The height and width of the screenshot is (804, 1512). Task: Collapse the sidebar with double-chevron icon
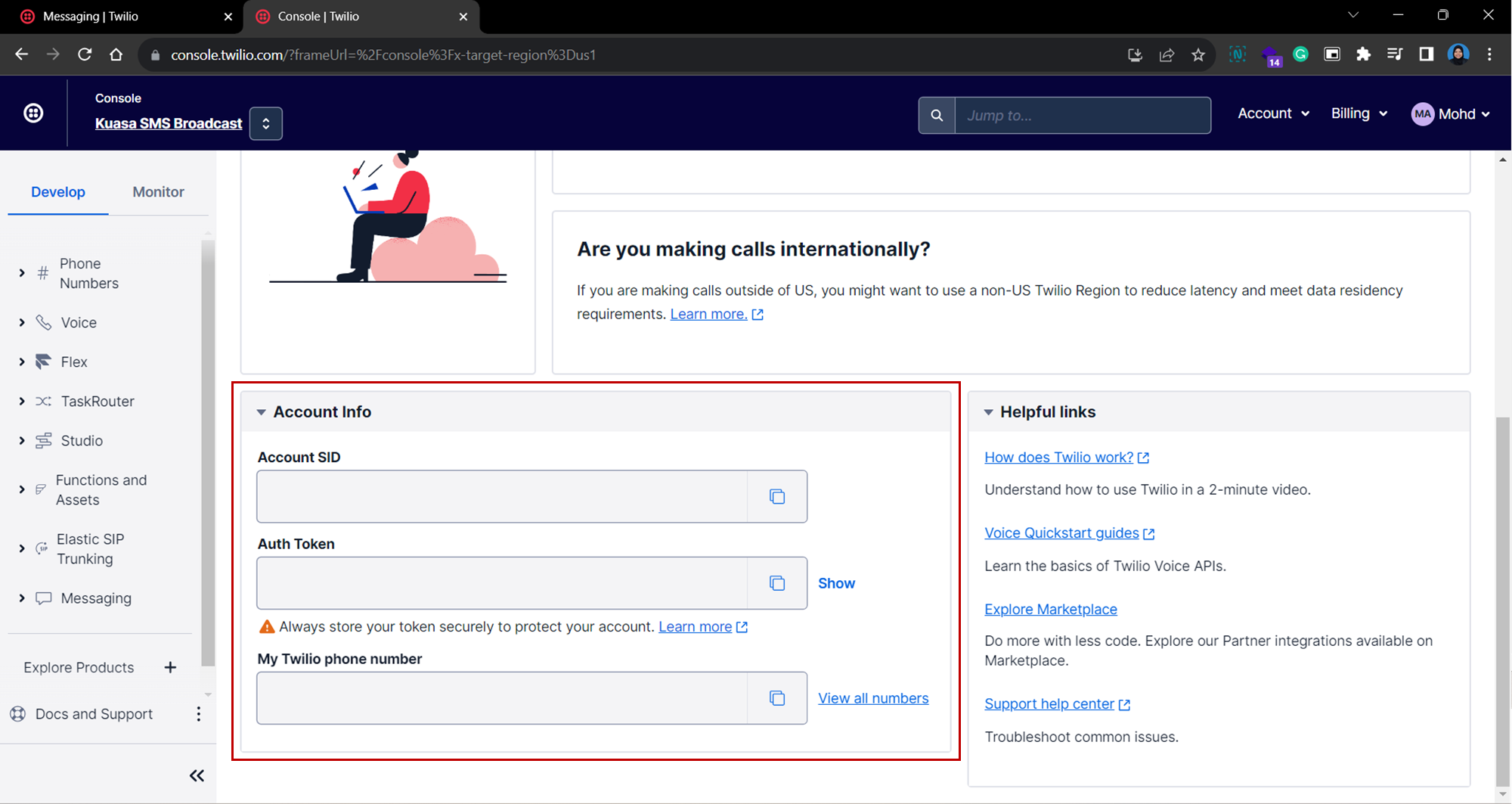click(197, 775)
